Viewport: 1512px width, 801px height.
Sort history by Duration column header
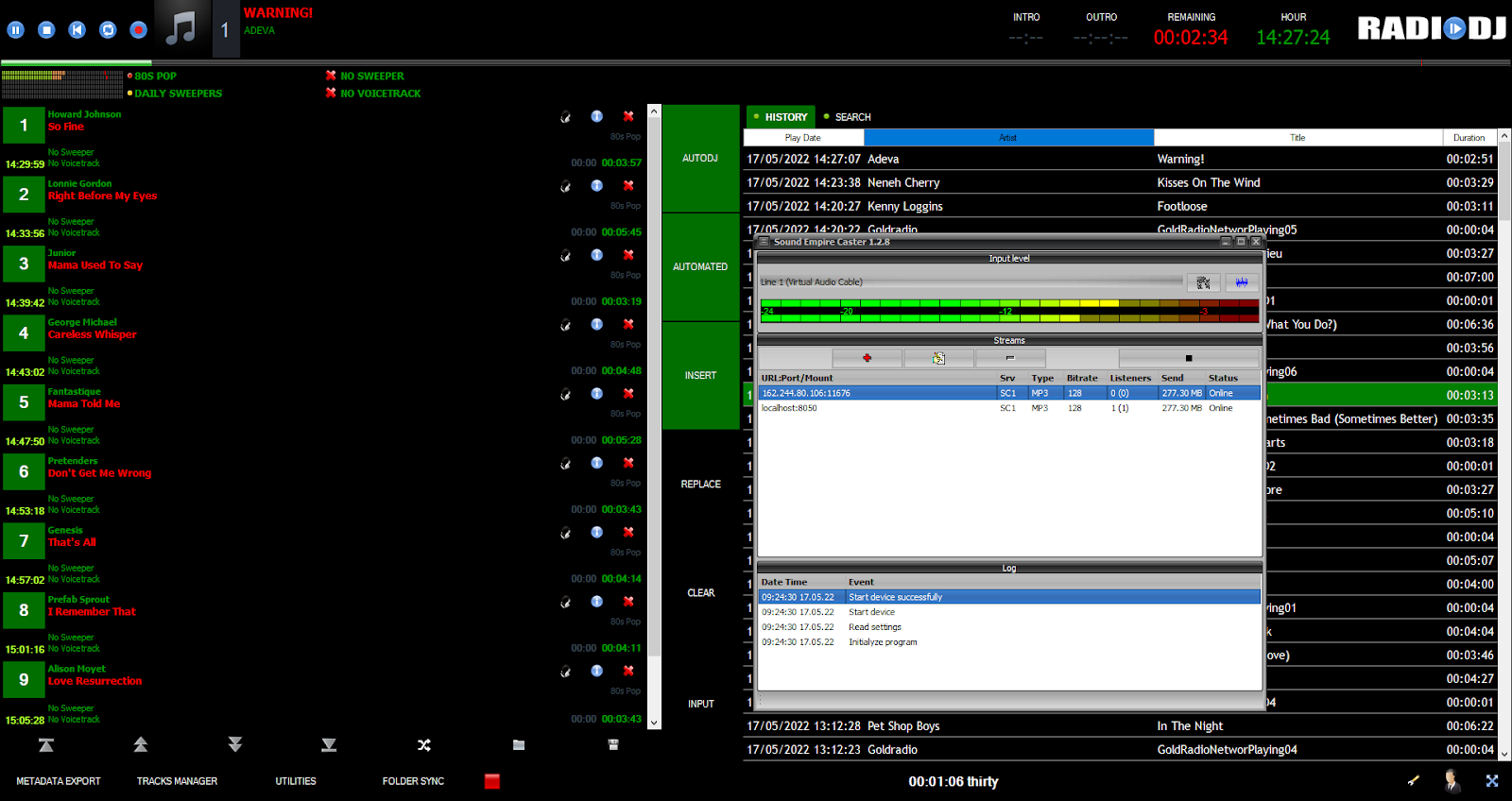tap(1469, 138)
